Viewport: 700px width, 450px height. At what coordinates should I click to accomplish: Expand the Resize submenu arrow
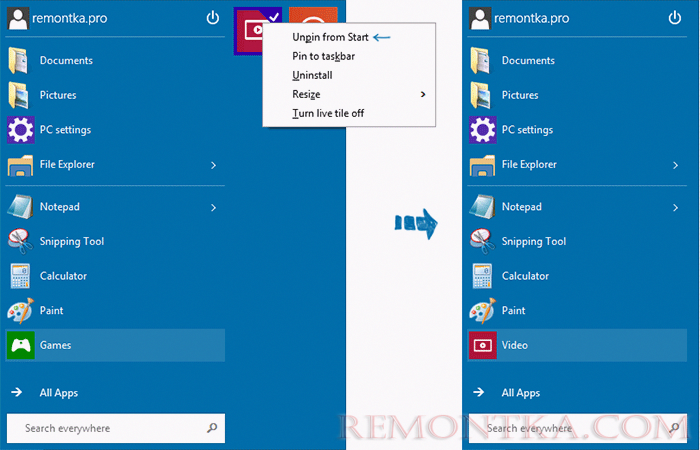(x=423, y=94)
